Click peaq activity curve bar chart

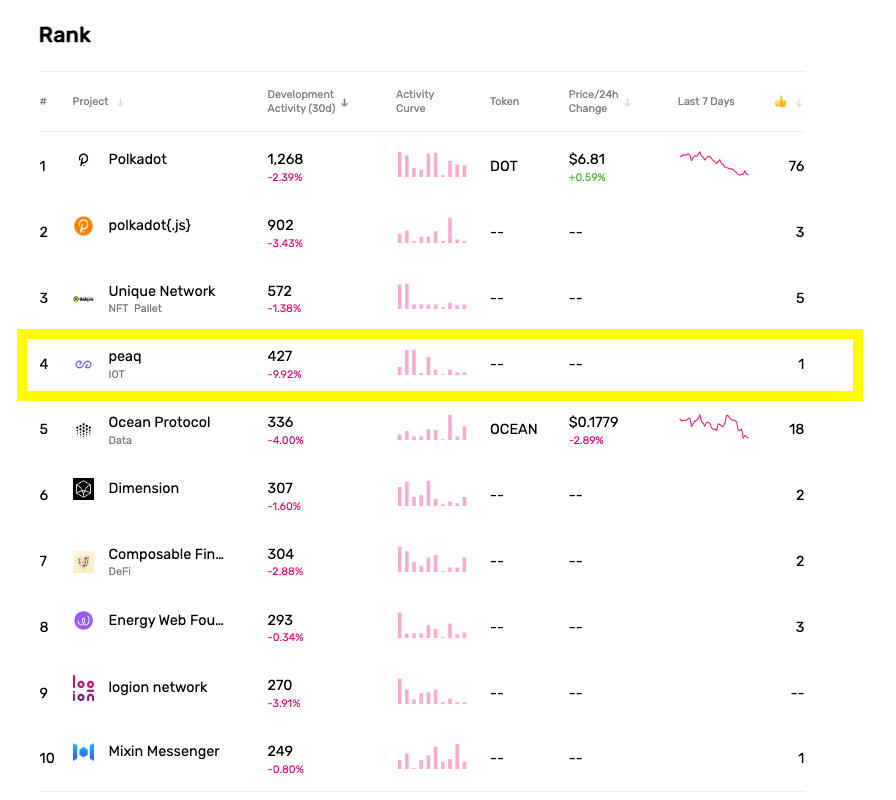(432, 362)
